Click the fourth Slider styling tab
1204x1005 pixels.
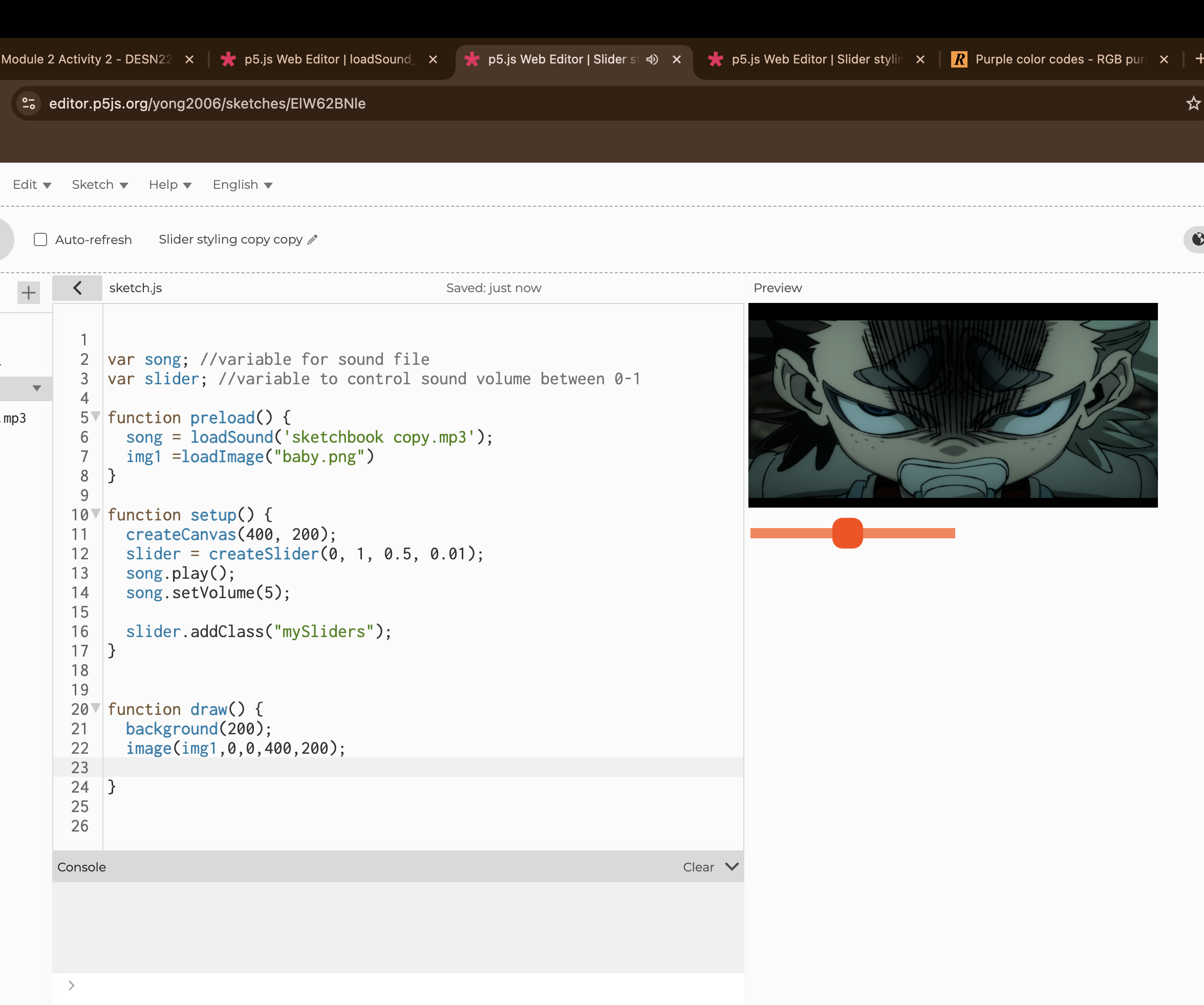pyautogui.click(x=817, y=59)
